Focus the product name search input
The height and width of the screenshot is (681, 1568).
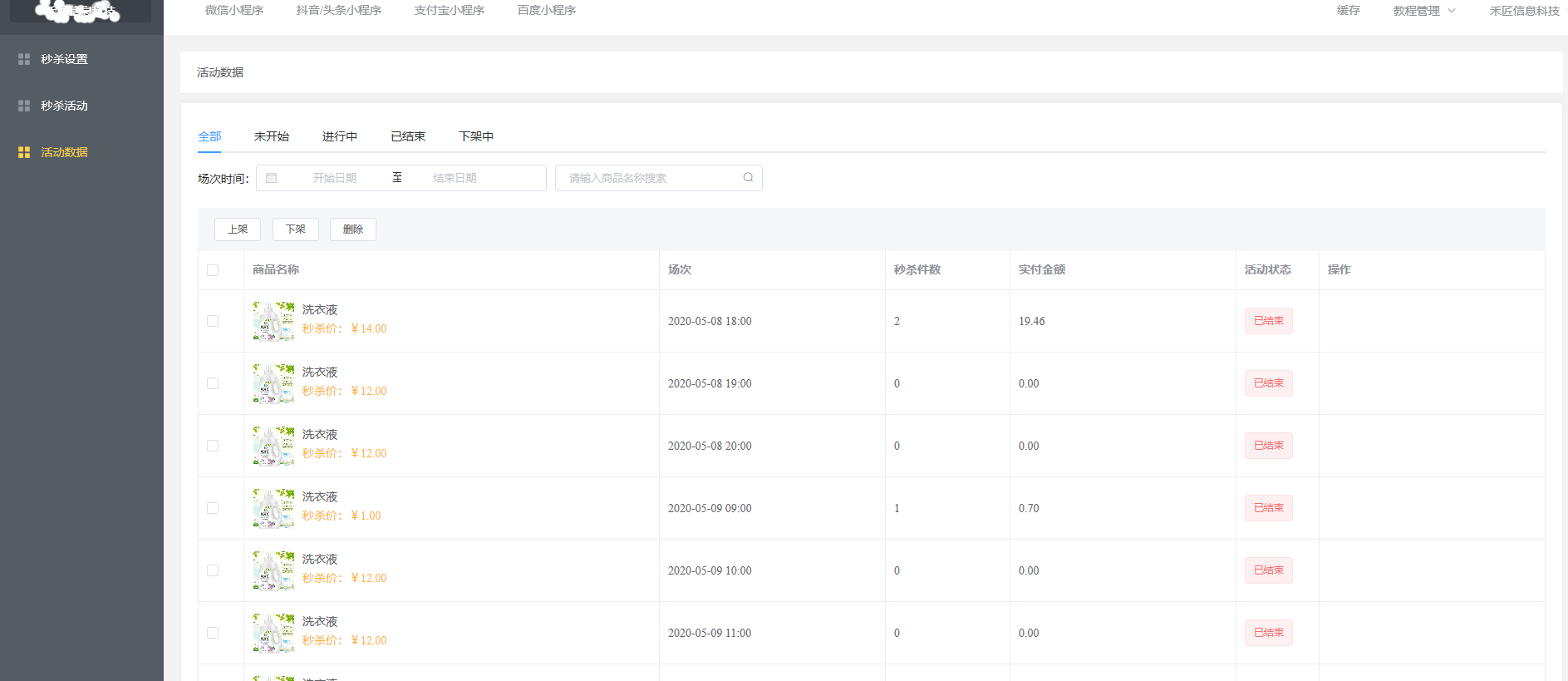[x=648, y=178]
